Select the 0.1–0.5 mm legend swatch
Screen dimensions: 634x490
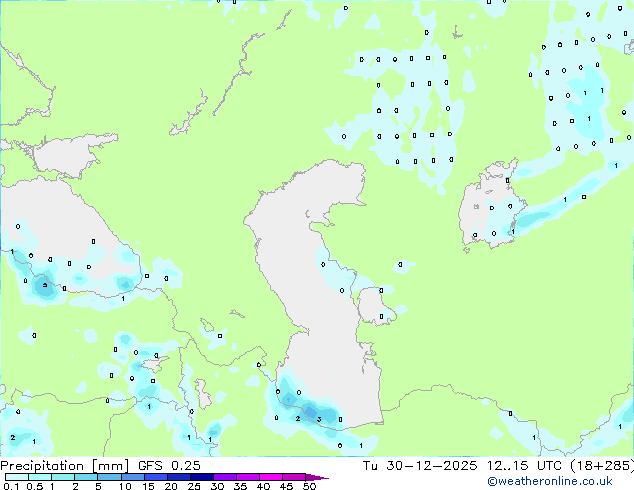[x=17, y=477]
